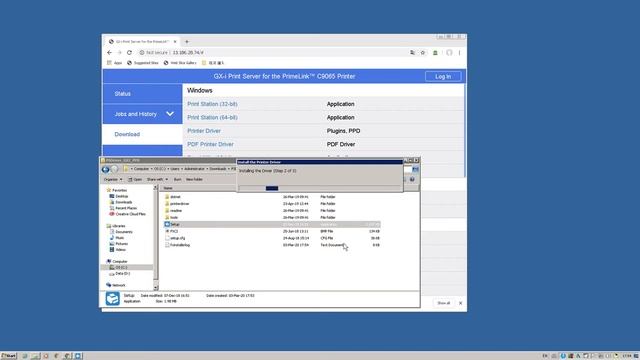Select the printerdriver folder
This screenshot has width=640, height=360.
click(x=180, y=204)
